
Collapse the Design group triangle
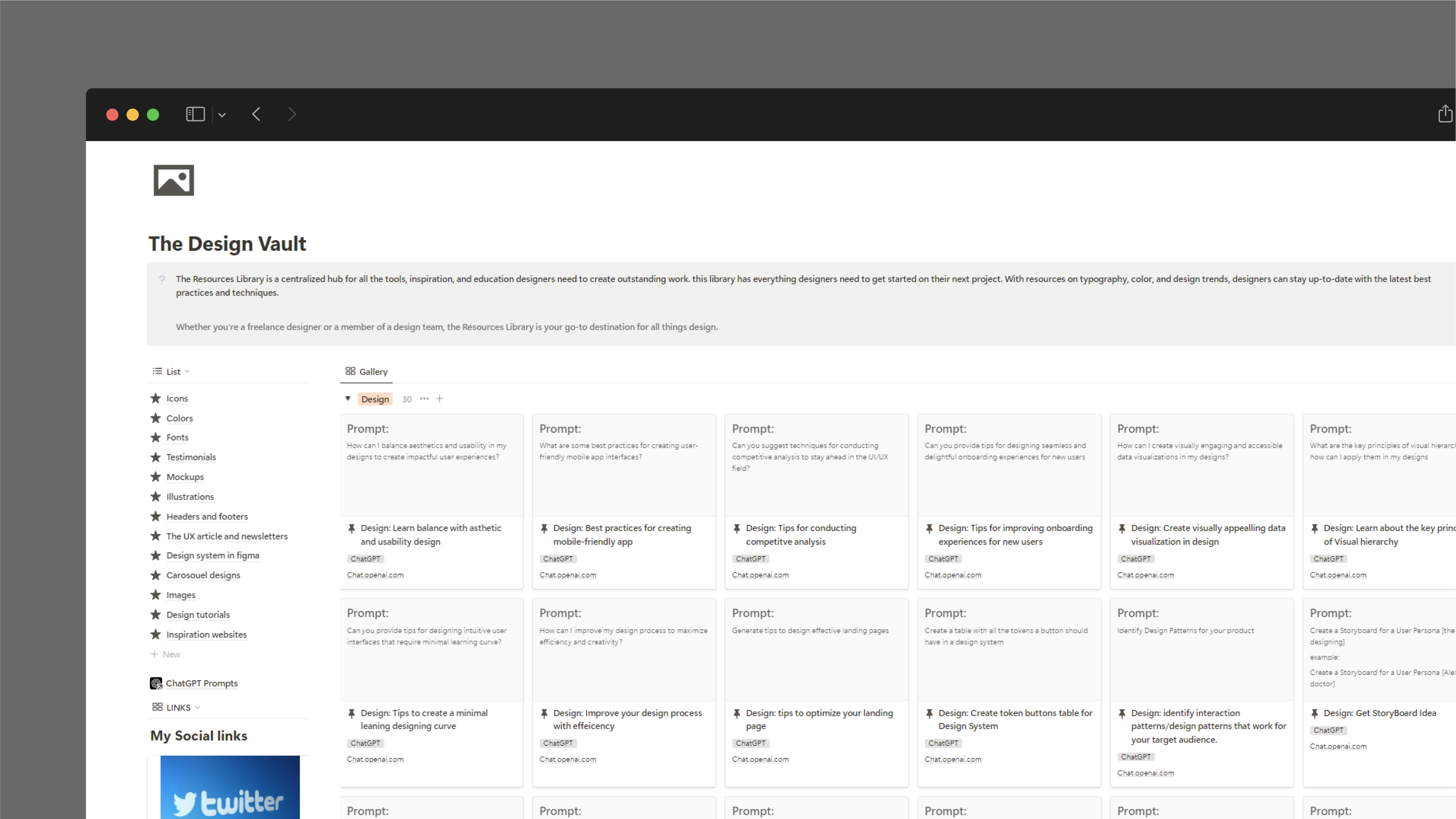point(348,398)
